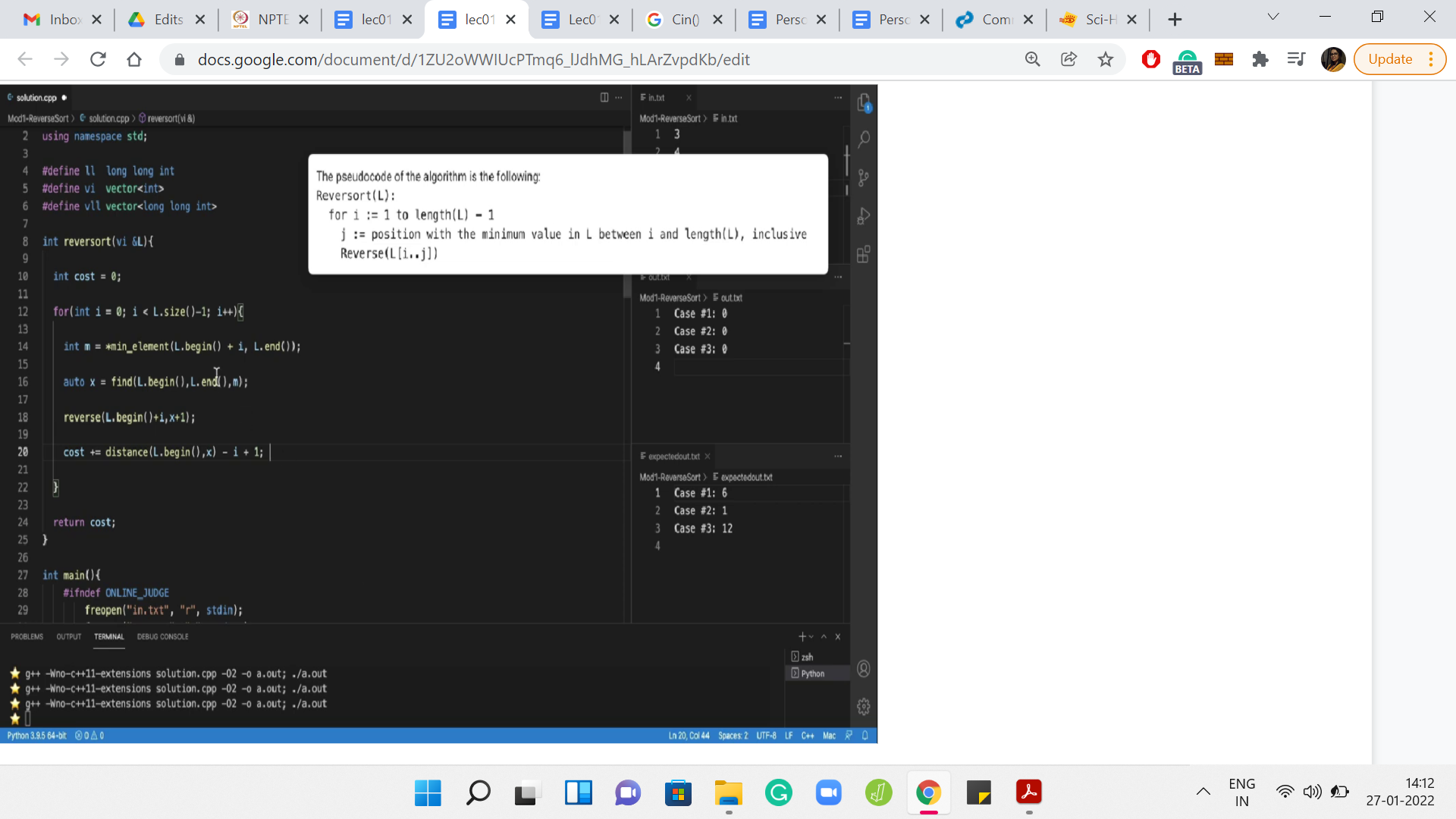1456x819 pixels.
Task: Expand the tab search chevron
Action: click(1273, 17)
